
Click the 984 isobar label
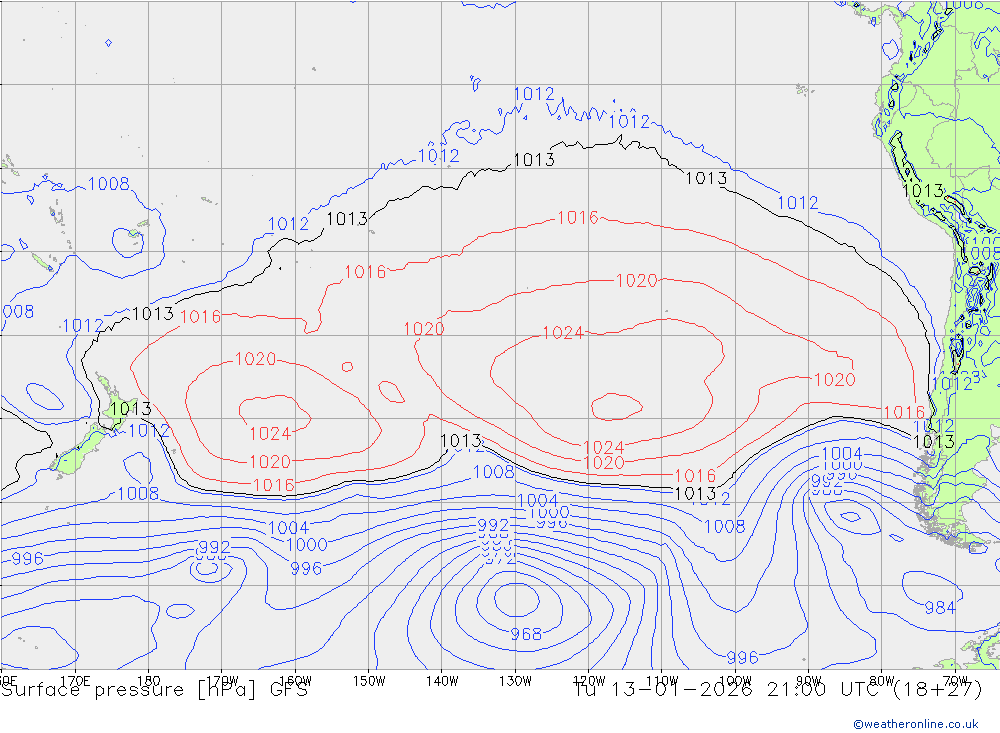940,608
